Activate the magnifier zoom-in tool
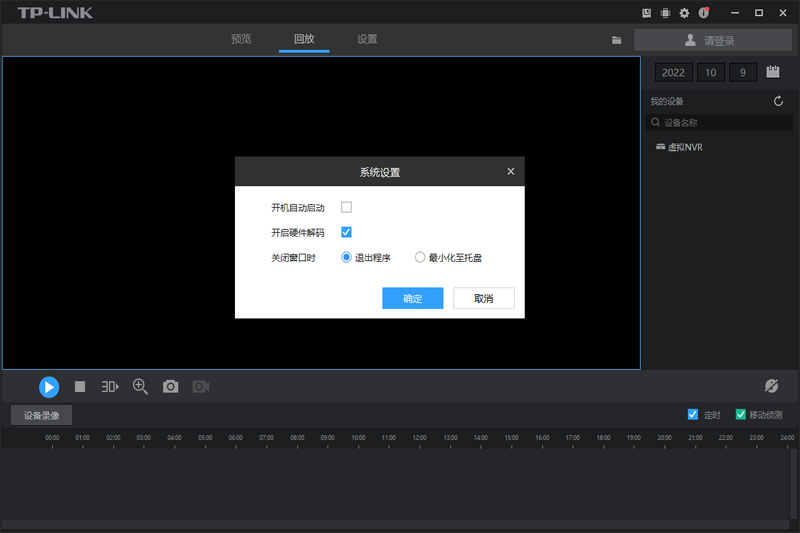 click(x=140, y=386)
